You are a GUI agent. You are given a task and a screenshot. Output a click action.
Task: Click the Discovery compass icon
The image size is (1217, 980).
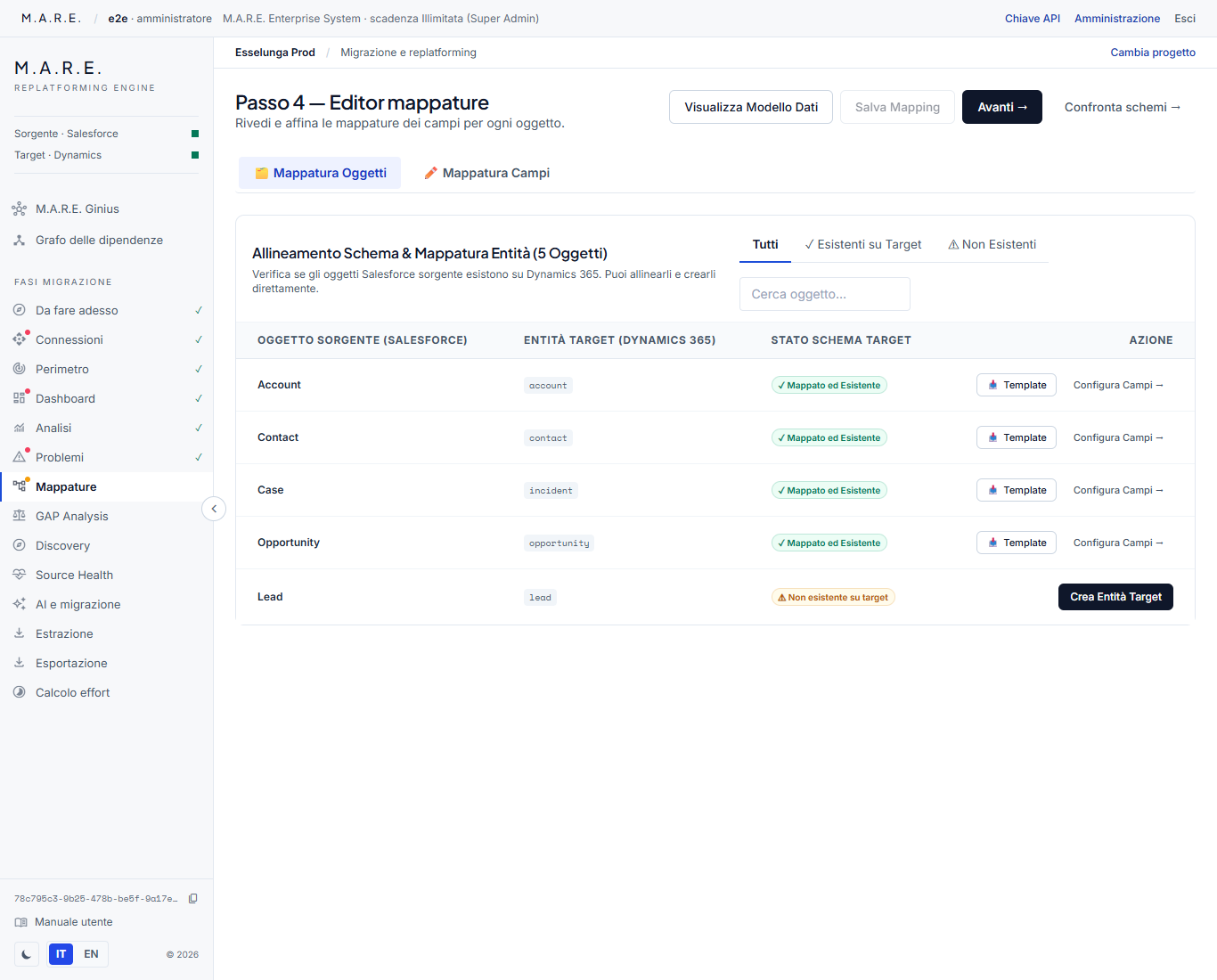point(19,545)
